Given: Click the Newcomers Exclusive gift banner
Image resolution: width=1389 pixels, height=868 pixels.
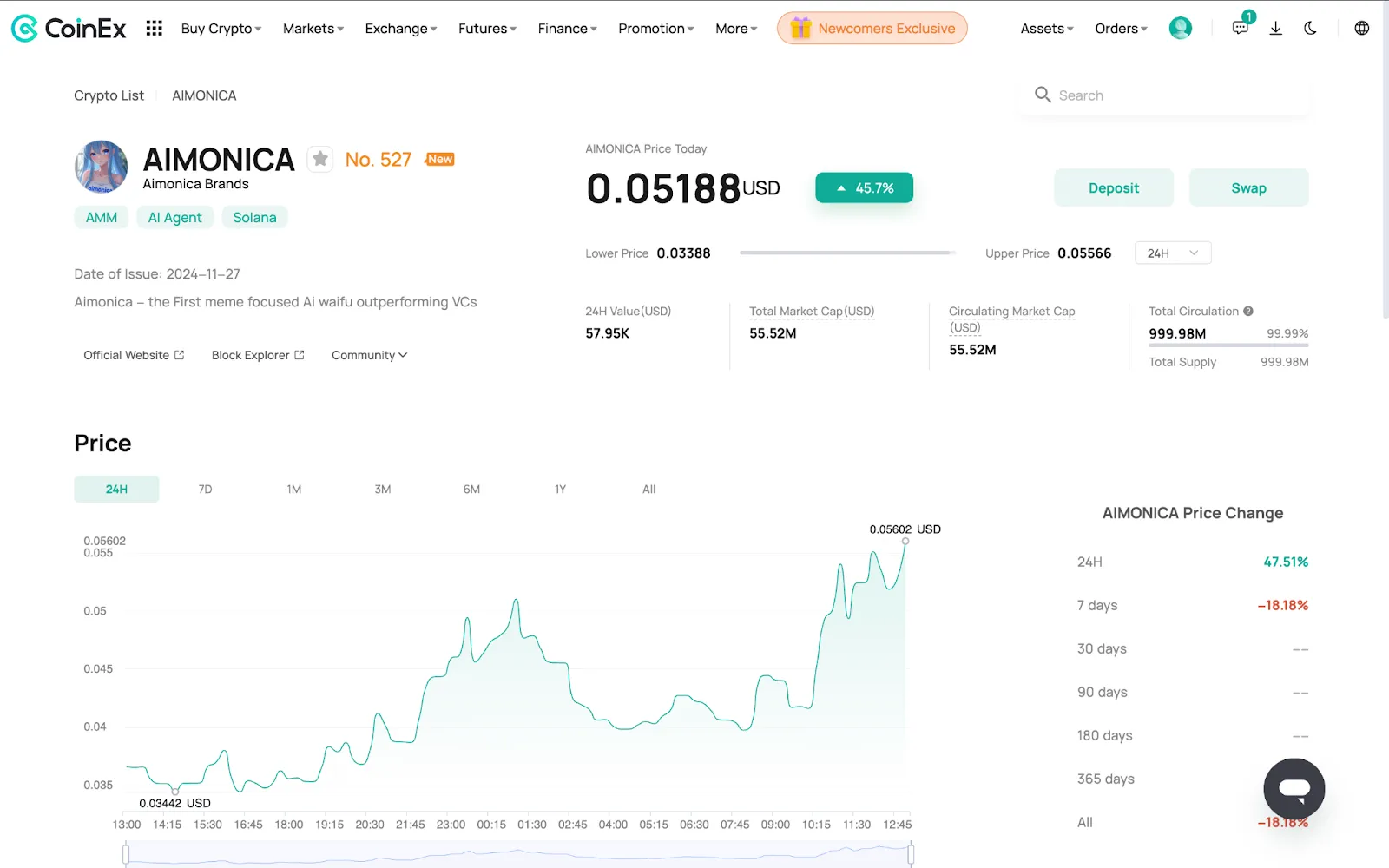Looking at the screenshot, I should click(872, 29).
